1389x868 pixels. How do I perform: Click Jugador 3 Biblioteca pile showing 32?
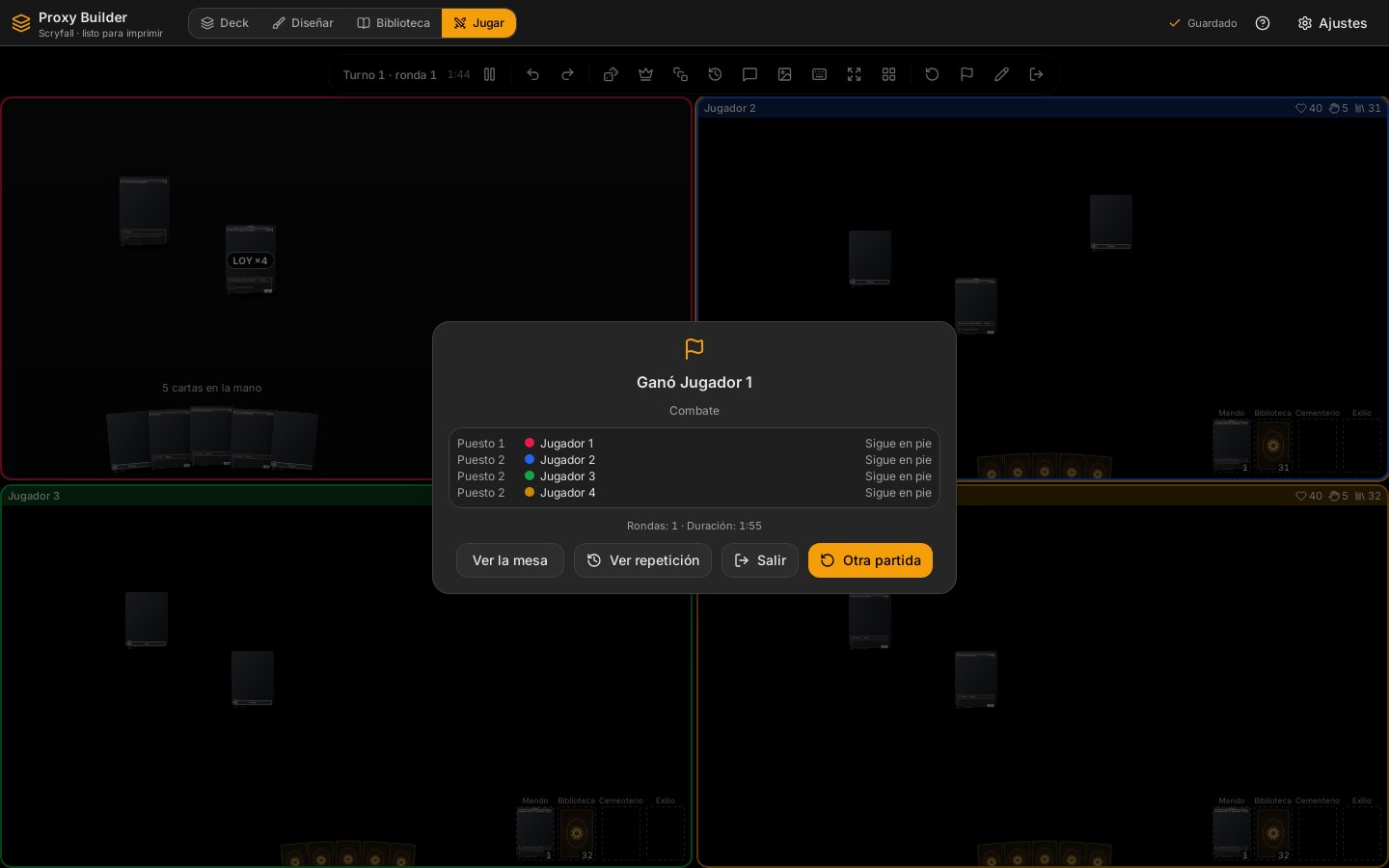tap(577, 833)
